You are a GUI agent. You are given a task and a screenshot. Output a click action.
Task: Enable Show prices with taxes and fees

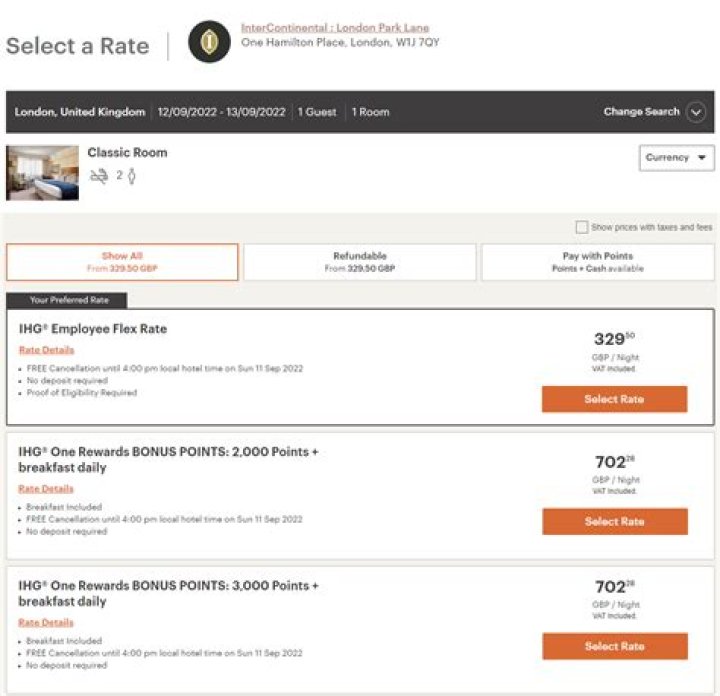(x=582, y=227)
